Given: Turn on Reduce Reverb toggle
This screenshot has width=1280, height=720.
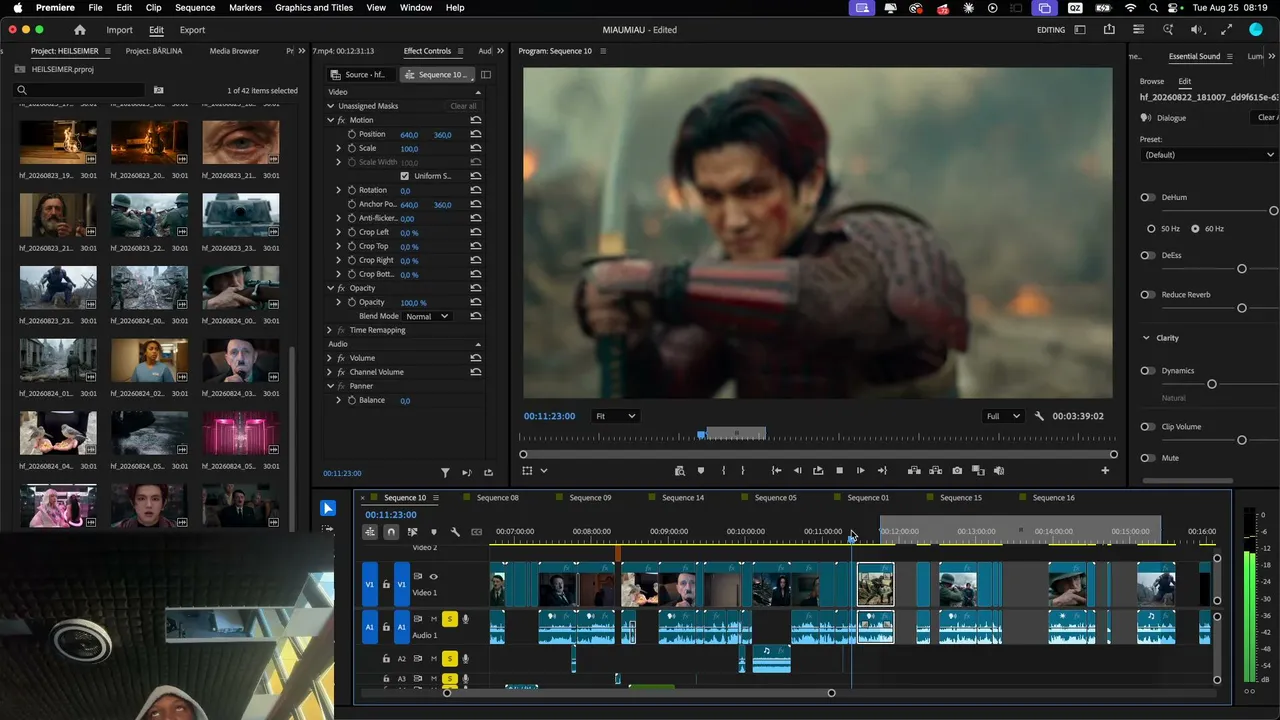Looking at the screenshot, I should tap(1148, 295).
